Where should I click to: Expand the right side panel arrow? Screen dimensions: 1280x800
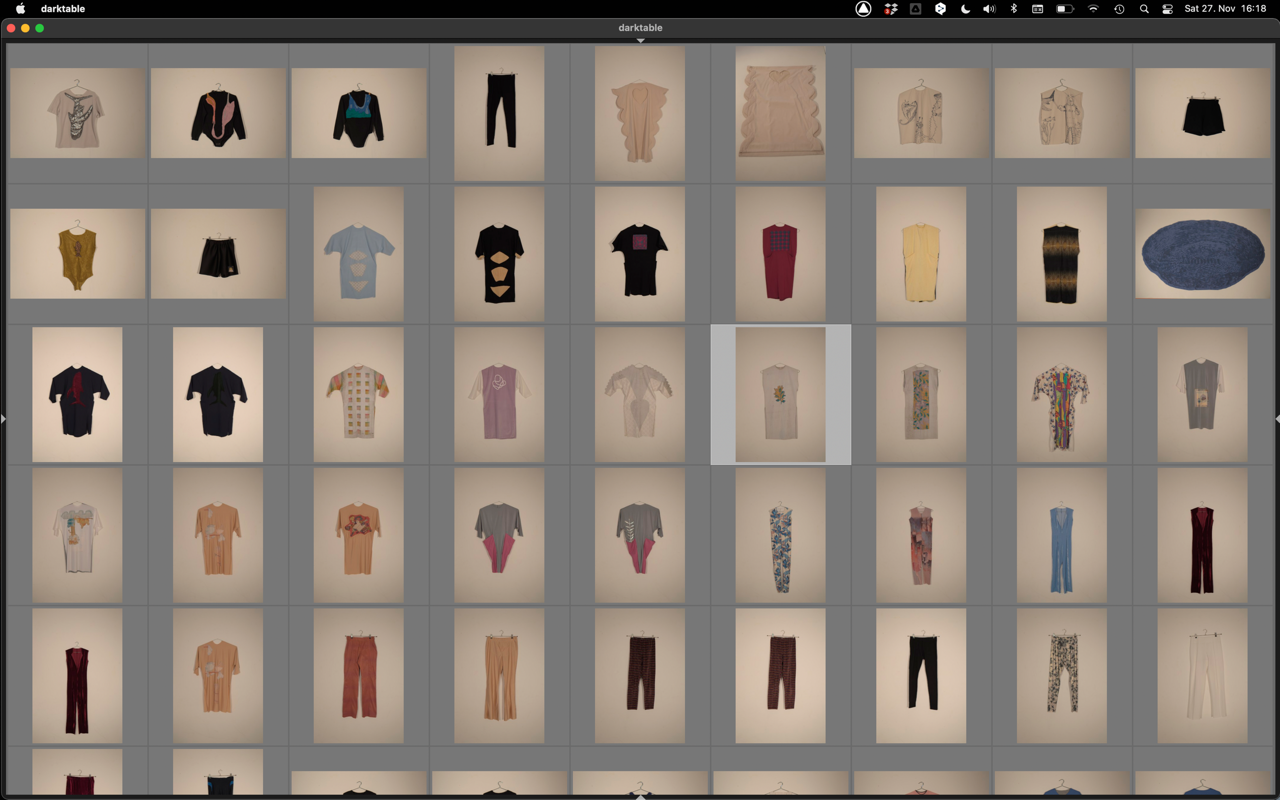pyautogui.click(x=1277, y=419)
